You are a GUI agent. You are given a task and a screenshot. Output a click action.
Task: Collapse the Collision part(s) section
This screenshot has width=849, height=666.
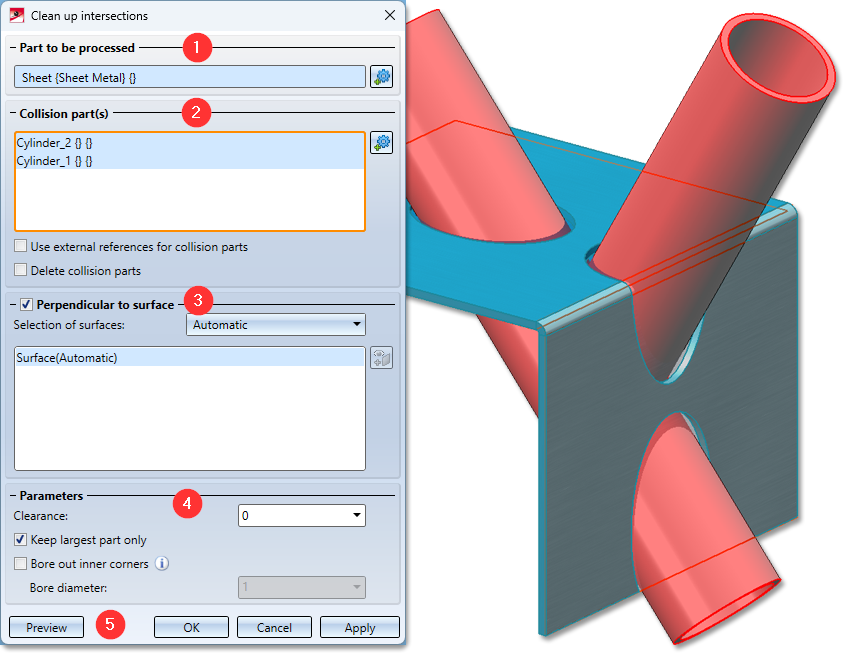click(x=13, y=114)
